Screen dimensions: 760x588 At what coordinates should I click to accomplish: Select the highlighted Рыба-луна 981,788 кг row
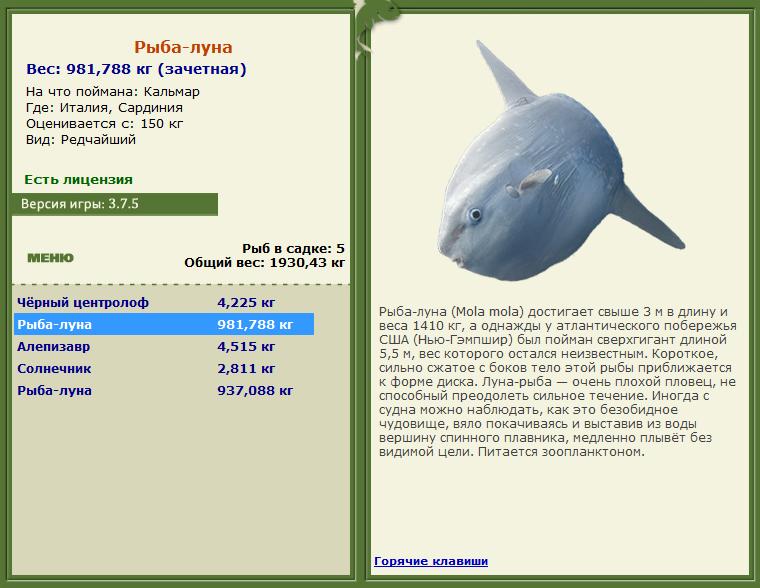point(164,324)
